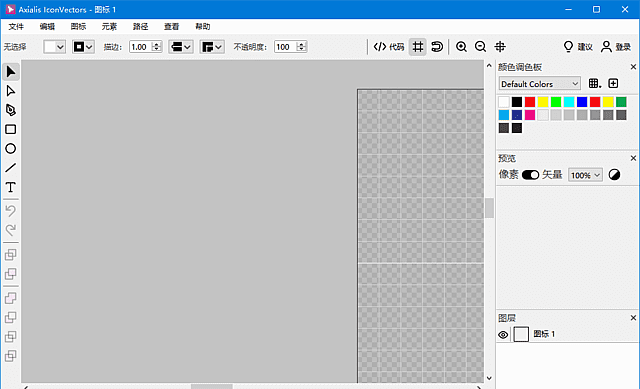Open the stroke color dropdown
This screenshot has width=640, height=389.
[x=83, y=47]
